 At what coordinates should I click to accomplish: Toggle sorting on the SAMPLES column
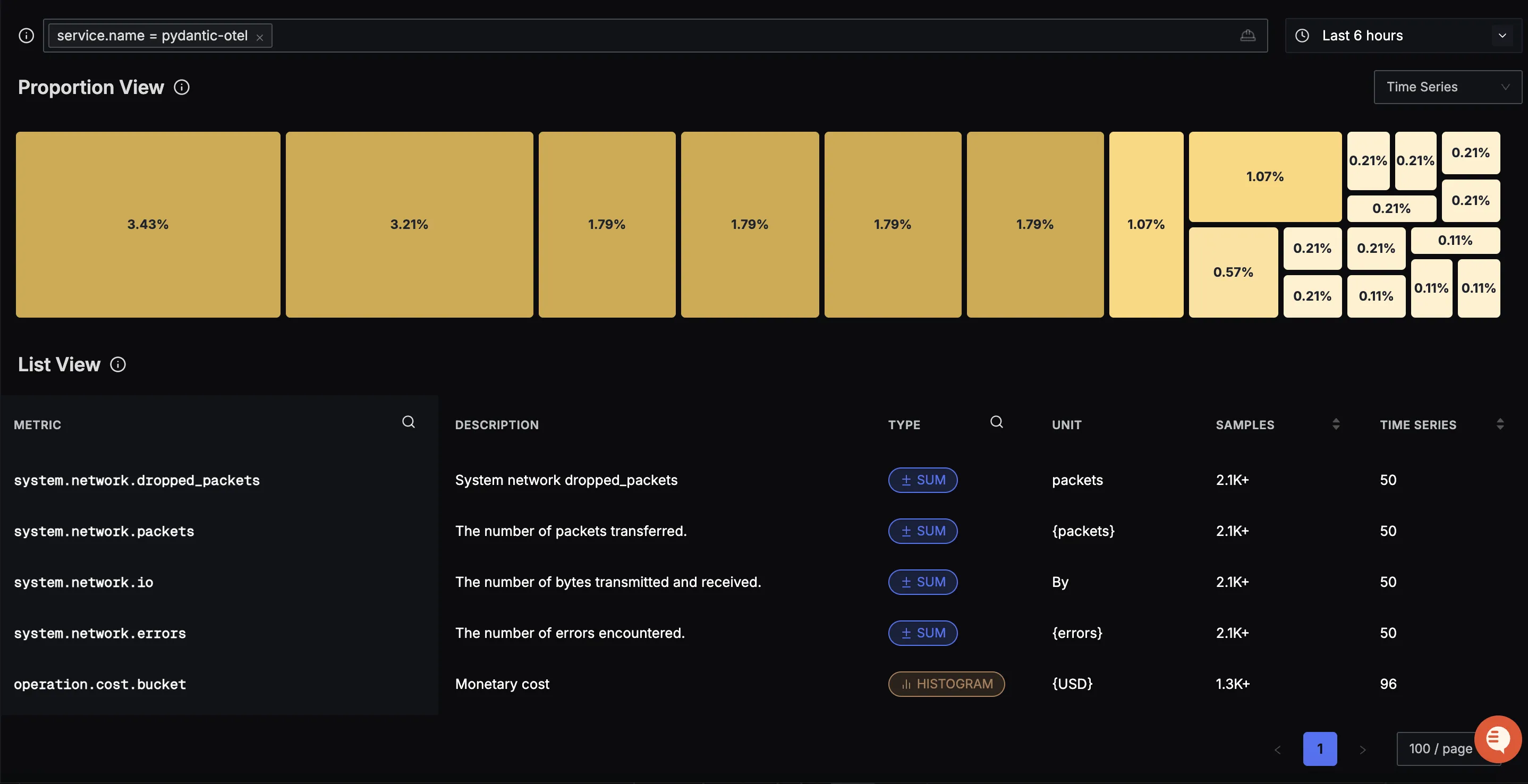pos(1335,423)
